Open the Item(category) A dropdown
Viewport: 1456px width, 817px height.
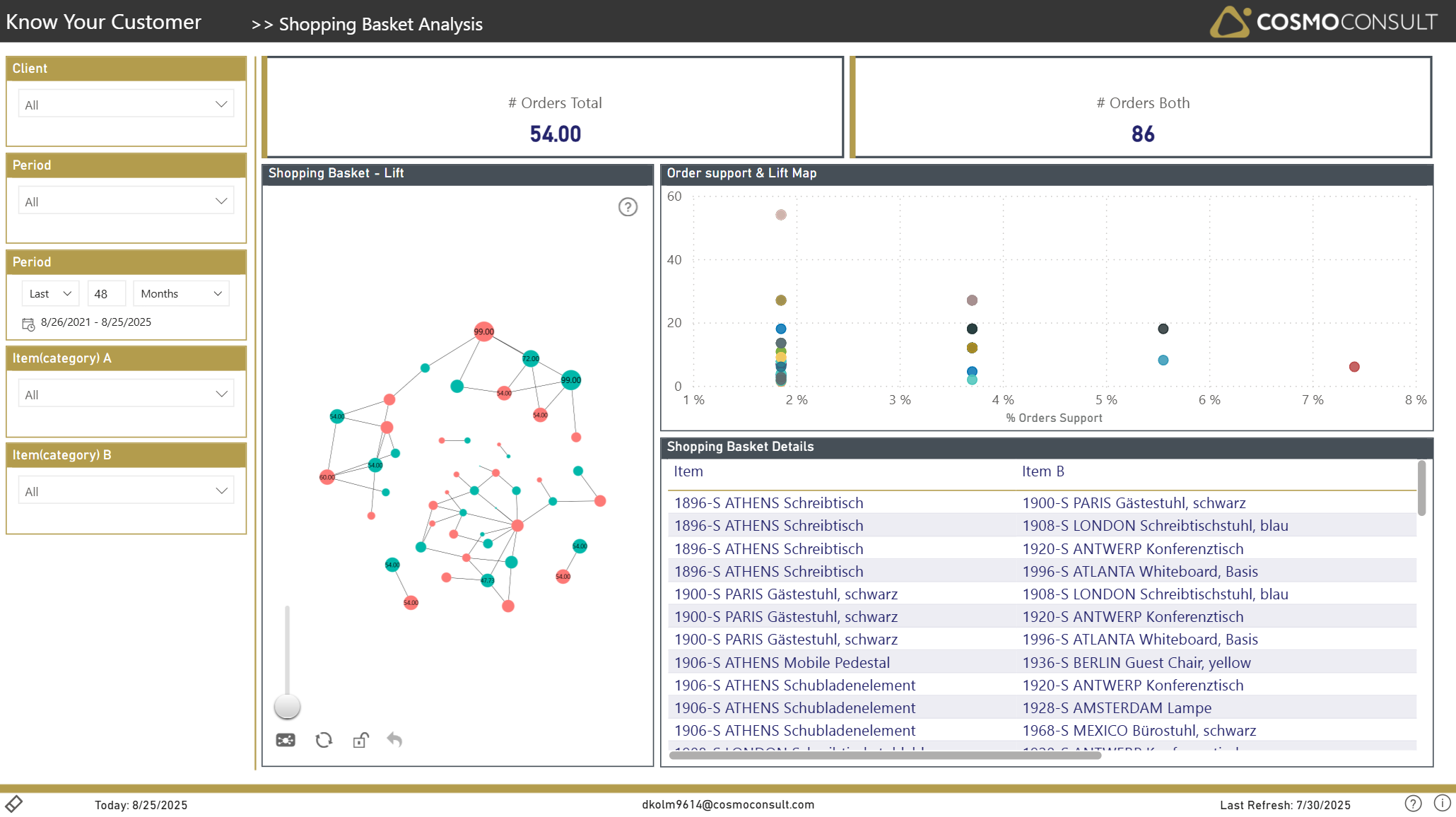click(126, 394)
